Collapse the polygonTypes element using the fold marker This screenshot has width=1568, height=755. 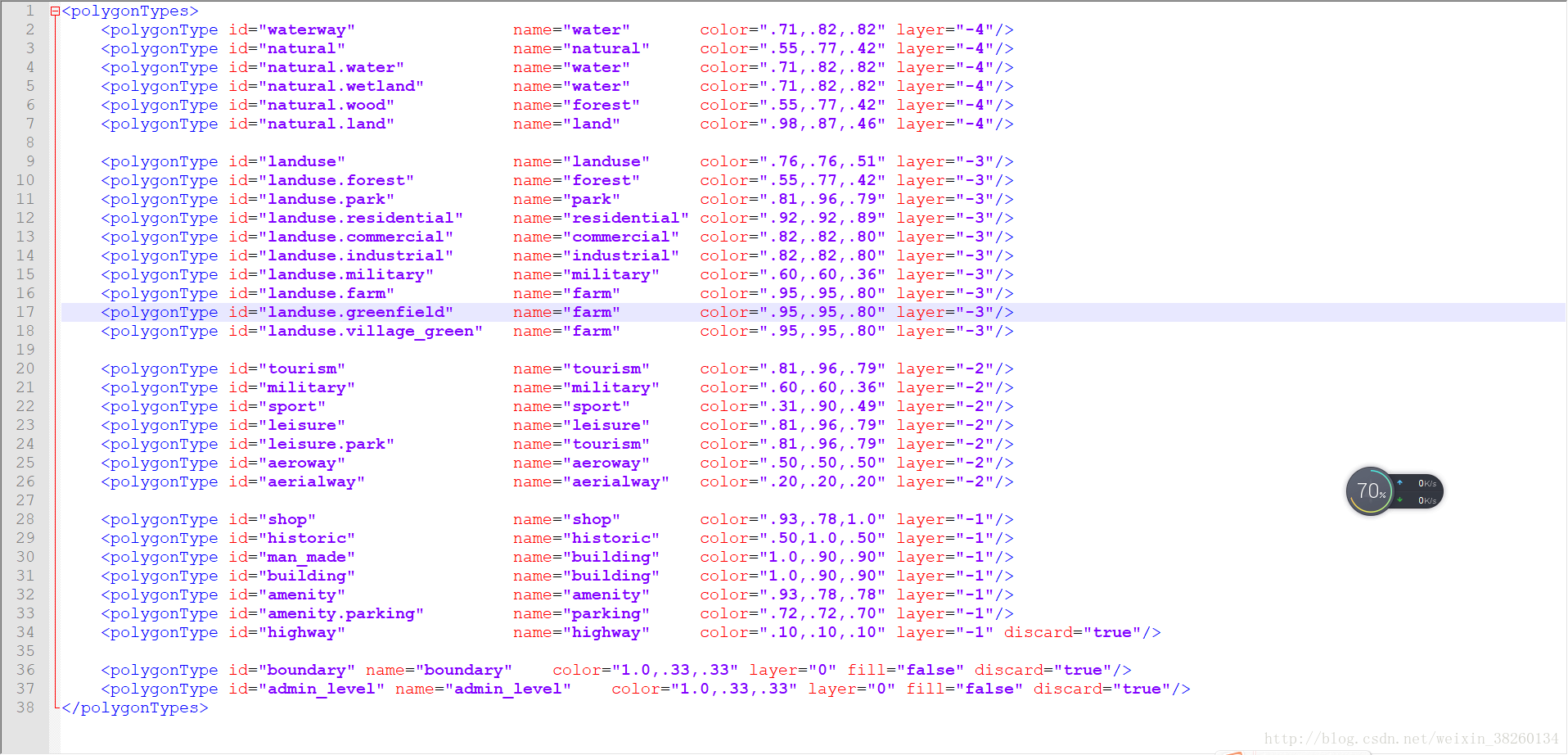point(54,11)
